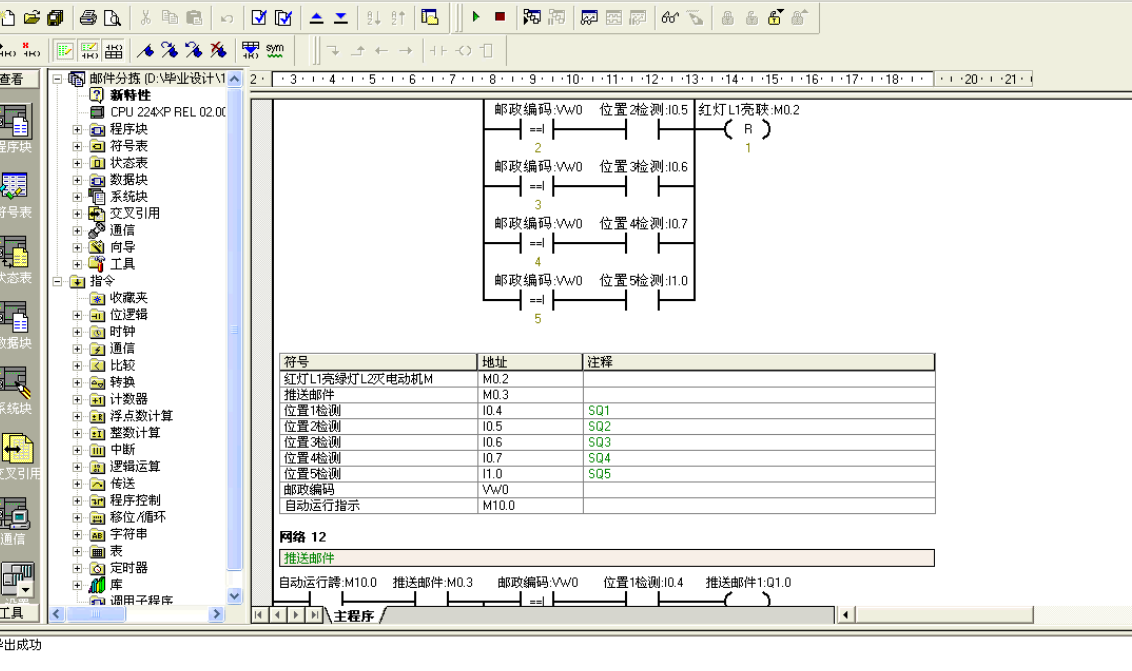Create a new project with New icon

pyautogui.click(x=7, y=17)
